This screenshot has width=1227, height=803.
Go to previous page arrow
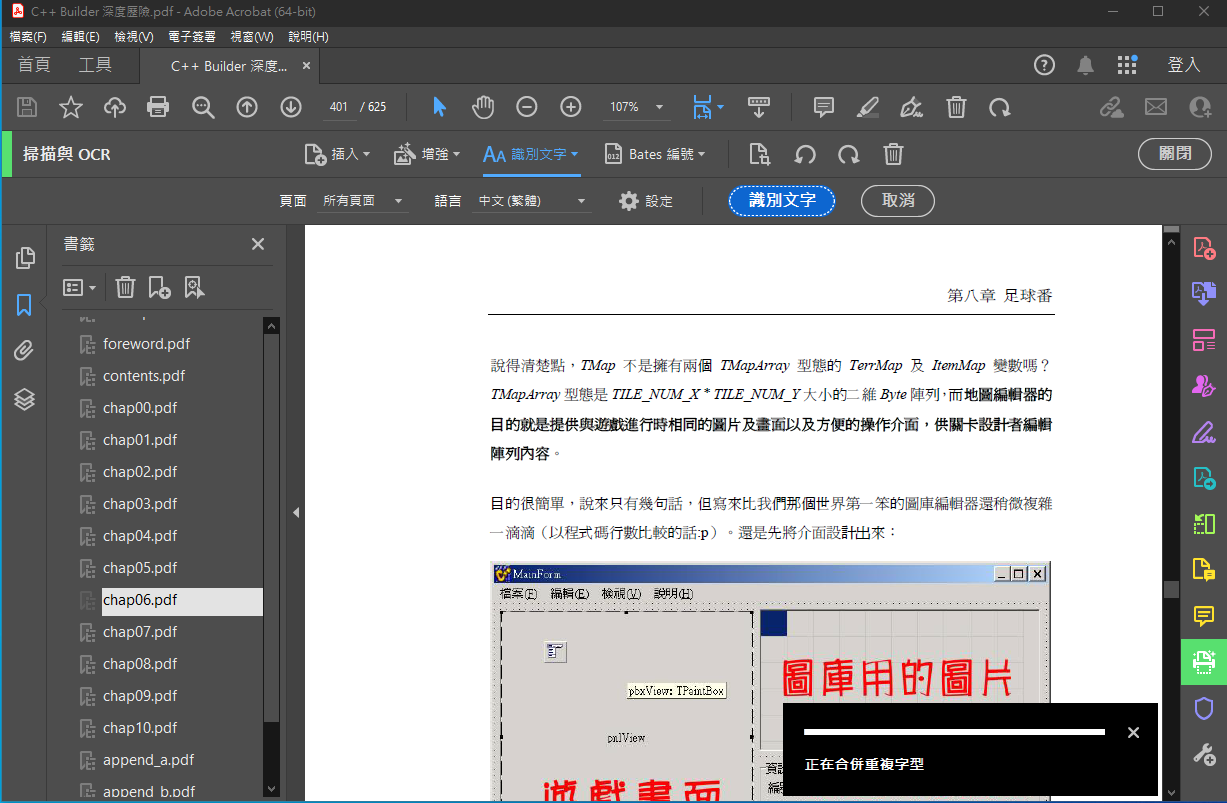(x=247, y=107)
